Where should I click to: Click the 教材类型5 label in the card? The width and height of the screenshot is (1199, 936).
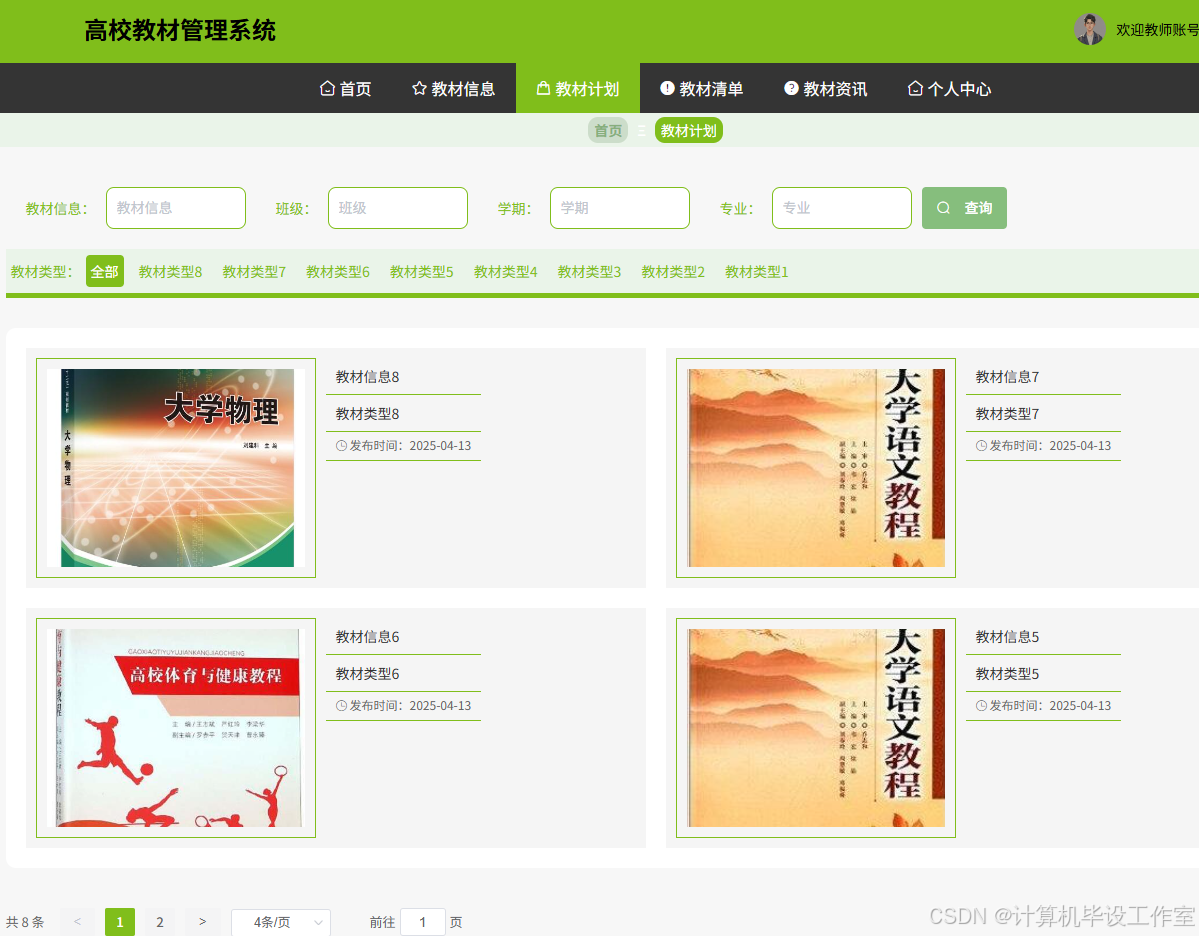(x=1007, y=674)
